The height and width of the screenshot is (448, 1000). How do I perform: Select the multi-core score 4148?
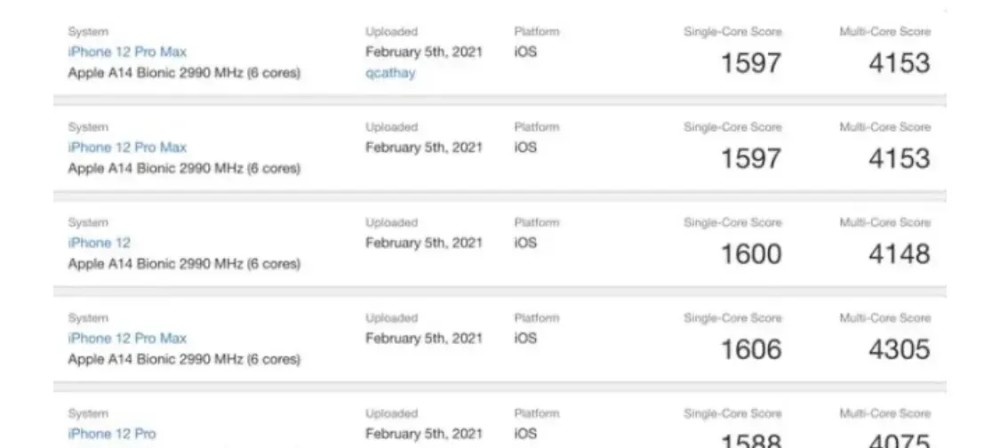899,254
